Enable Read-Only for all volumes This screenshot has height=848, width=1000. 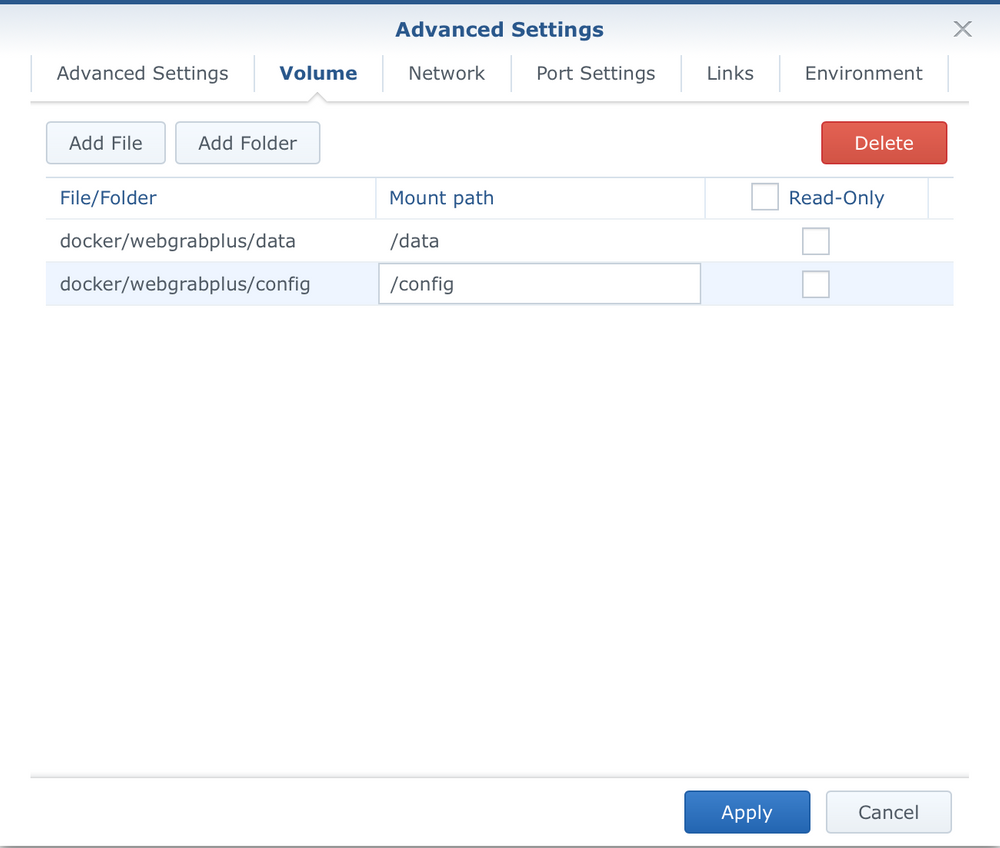tap(764, 197)
